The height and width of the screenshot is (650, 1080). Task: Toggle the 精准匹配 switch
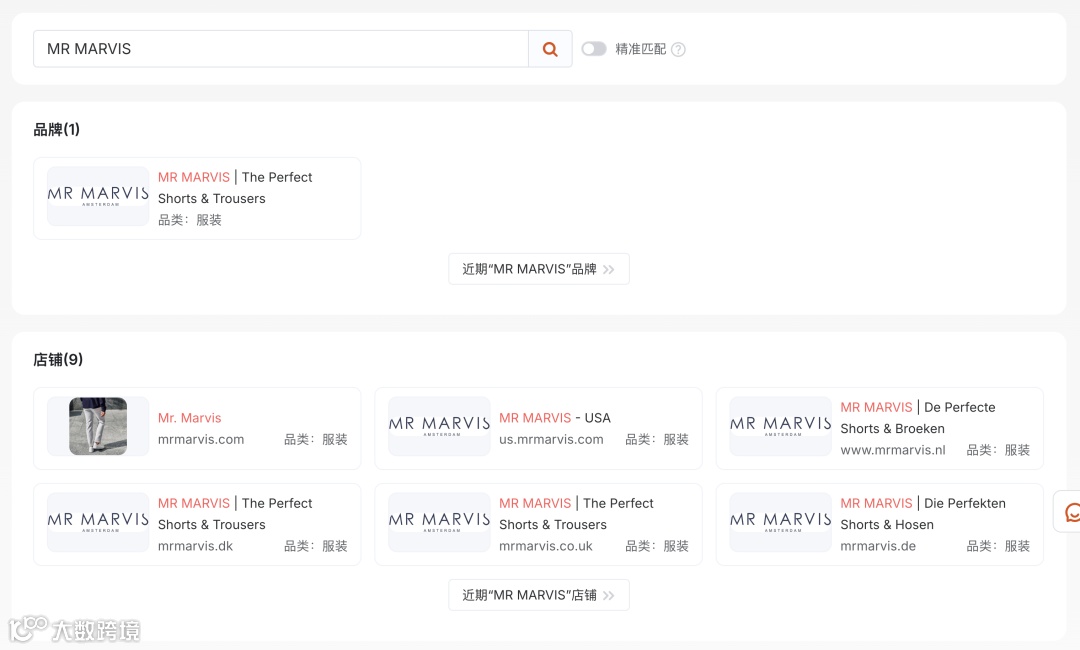[594, 49]
